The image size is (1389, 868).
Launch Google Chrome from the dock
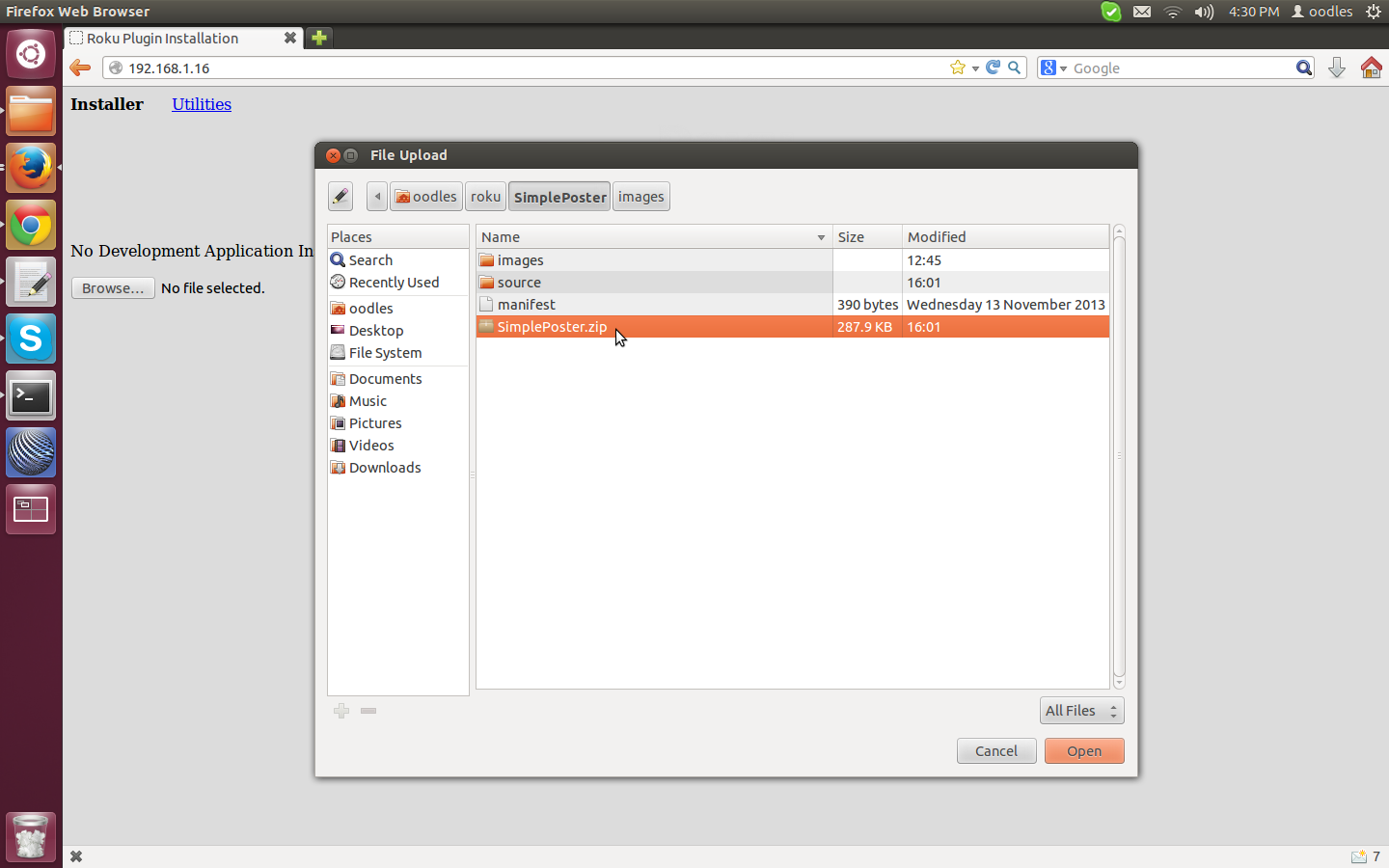click(31, 226)
